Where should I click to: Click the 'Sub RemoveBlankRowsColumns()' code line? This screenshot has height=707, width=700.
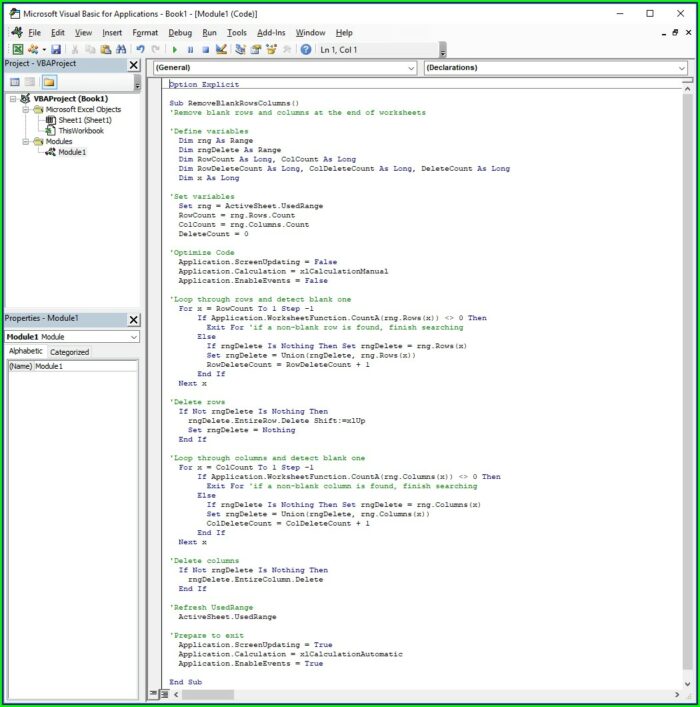click(x=234, y=103)
